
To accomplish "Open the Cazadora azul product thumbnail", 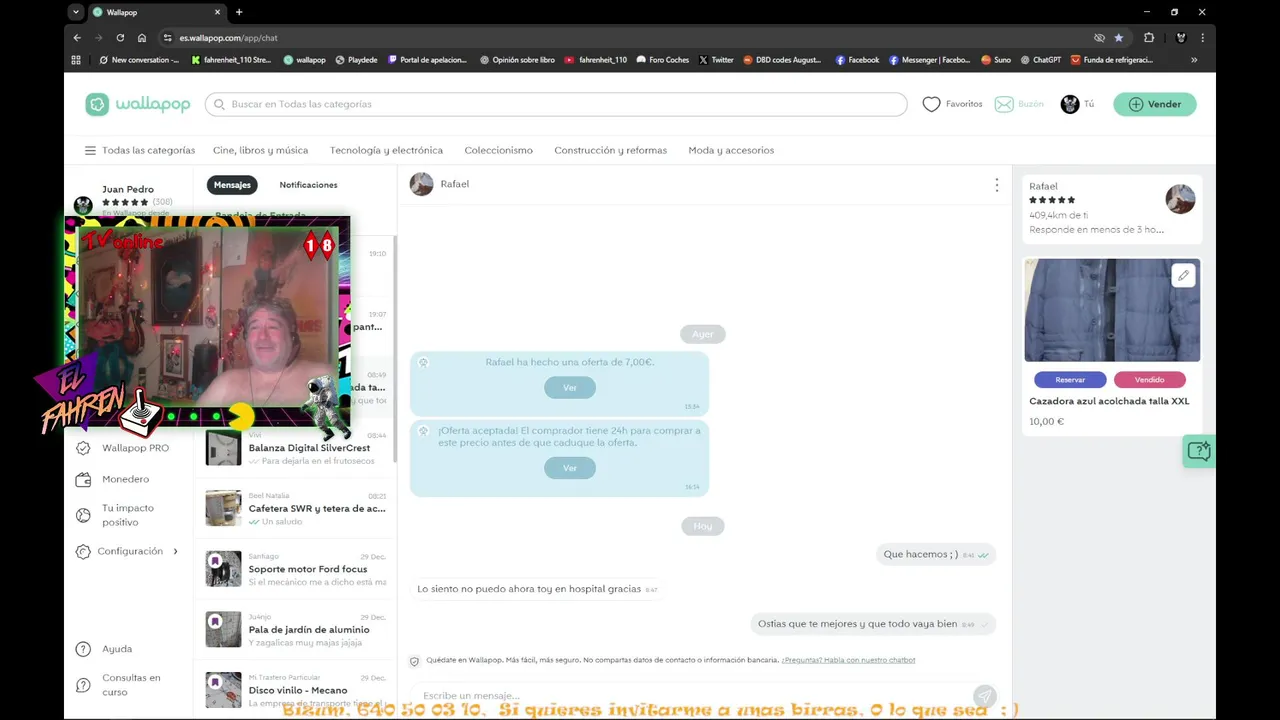I will pos(1112,310).
